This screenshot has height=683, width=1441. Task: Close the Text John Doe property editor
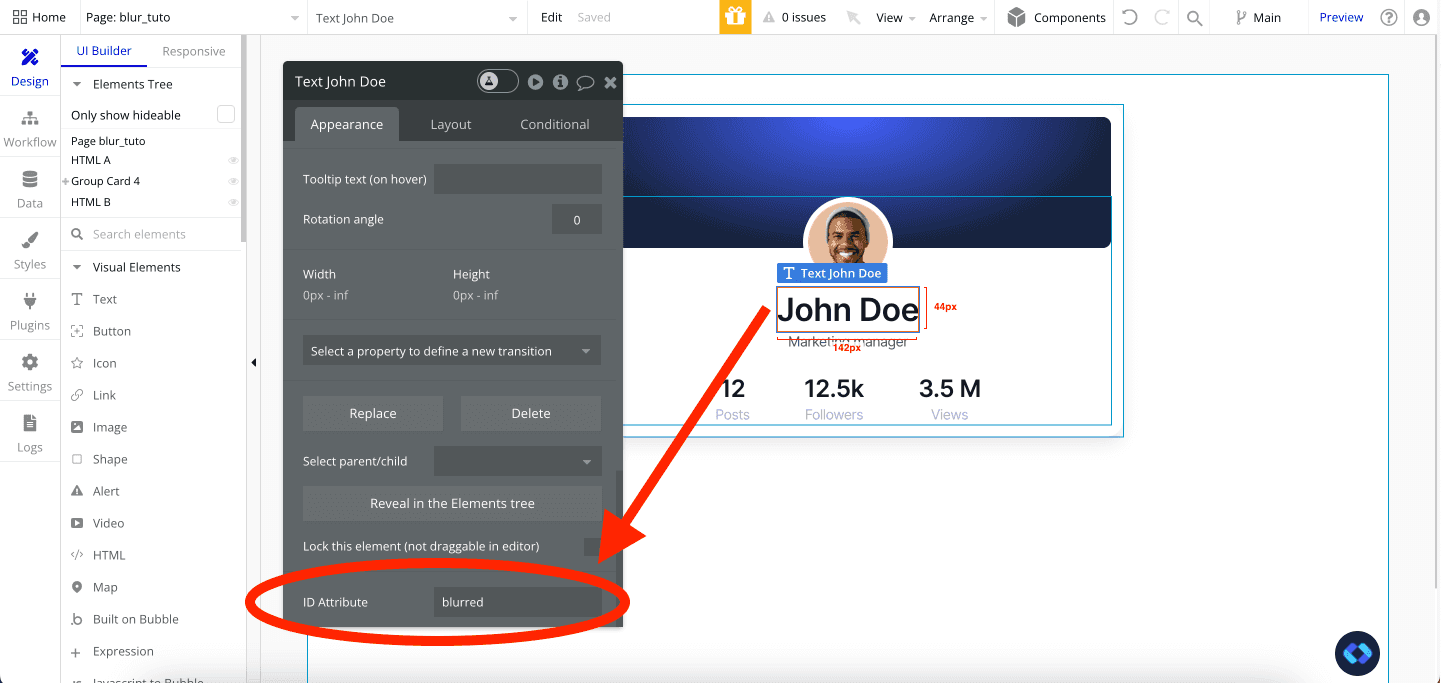point(611,82)
